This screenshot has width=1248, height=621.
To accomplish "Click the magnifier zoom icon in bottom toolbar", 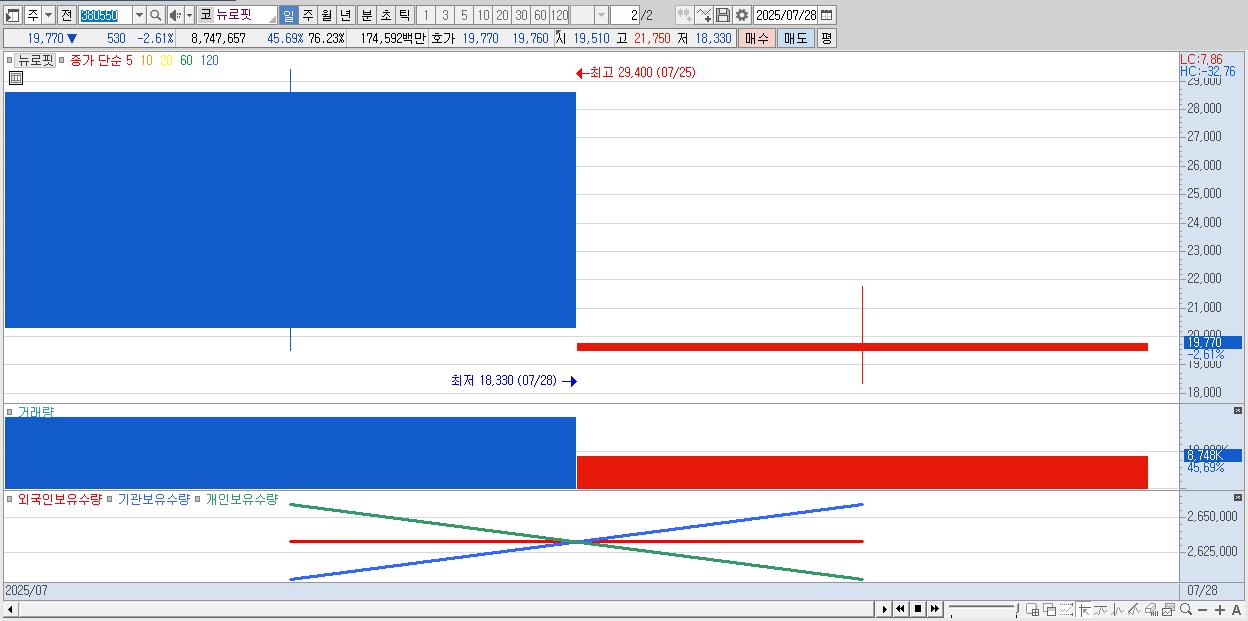I will [1186, 609].
